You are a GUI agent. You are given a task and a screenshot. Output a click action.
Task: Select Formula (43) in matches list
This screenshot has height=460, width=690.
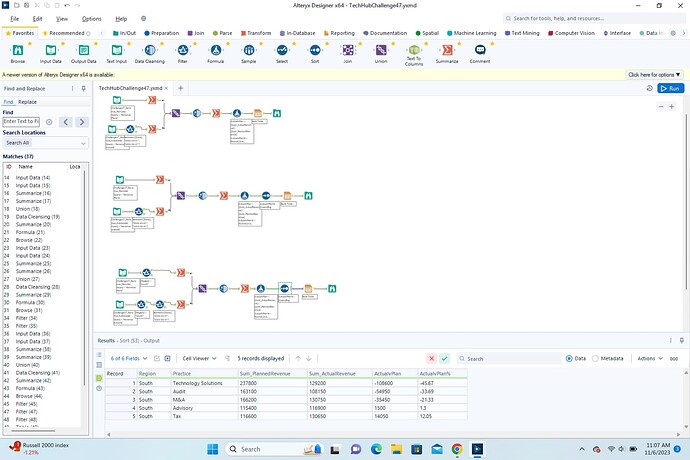click(30, 388)
